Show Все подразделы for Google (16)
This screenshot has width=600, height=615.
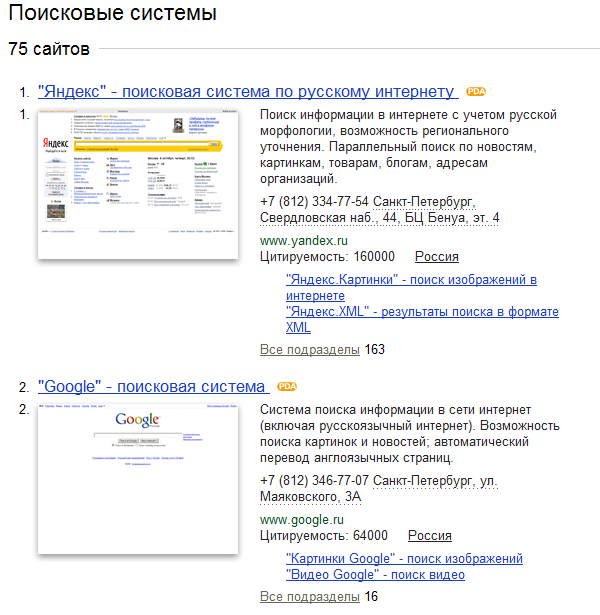[x=310, y=597]
